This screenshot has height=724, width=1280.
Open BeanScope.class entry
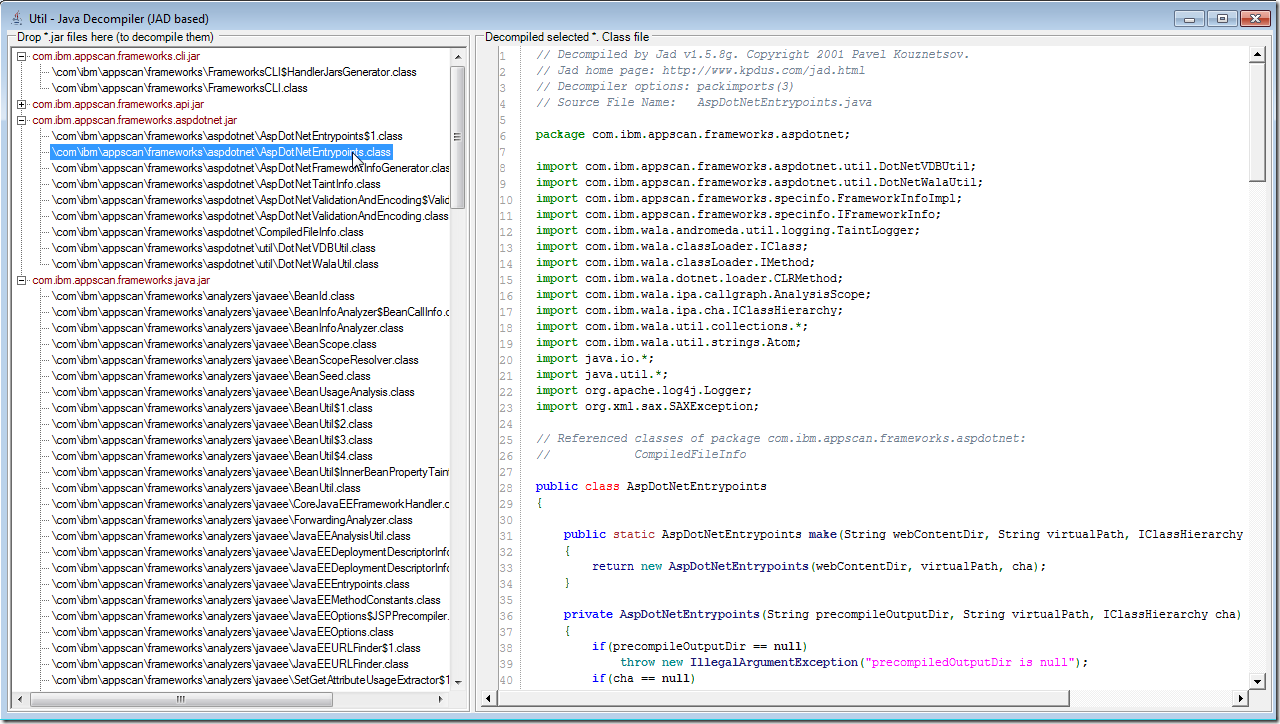(x=214, y=344)
